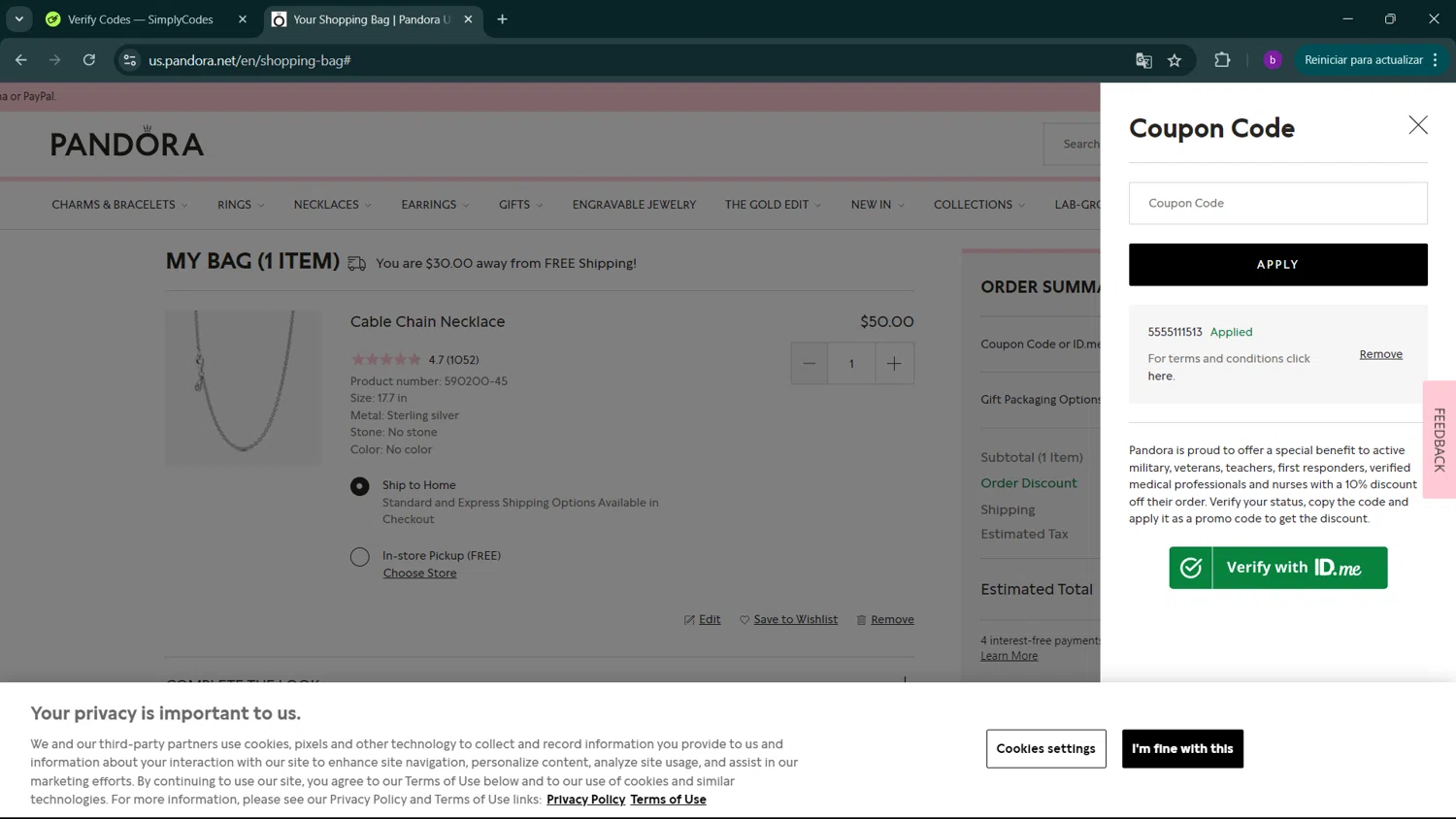Verify with ID.me button

click(x=1277, y=568)
